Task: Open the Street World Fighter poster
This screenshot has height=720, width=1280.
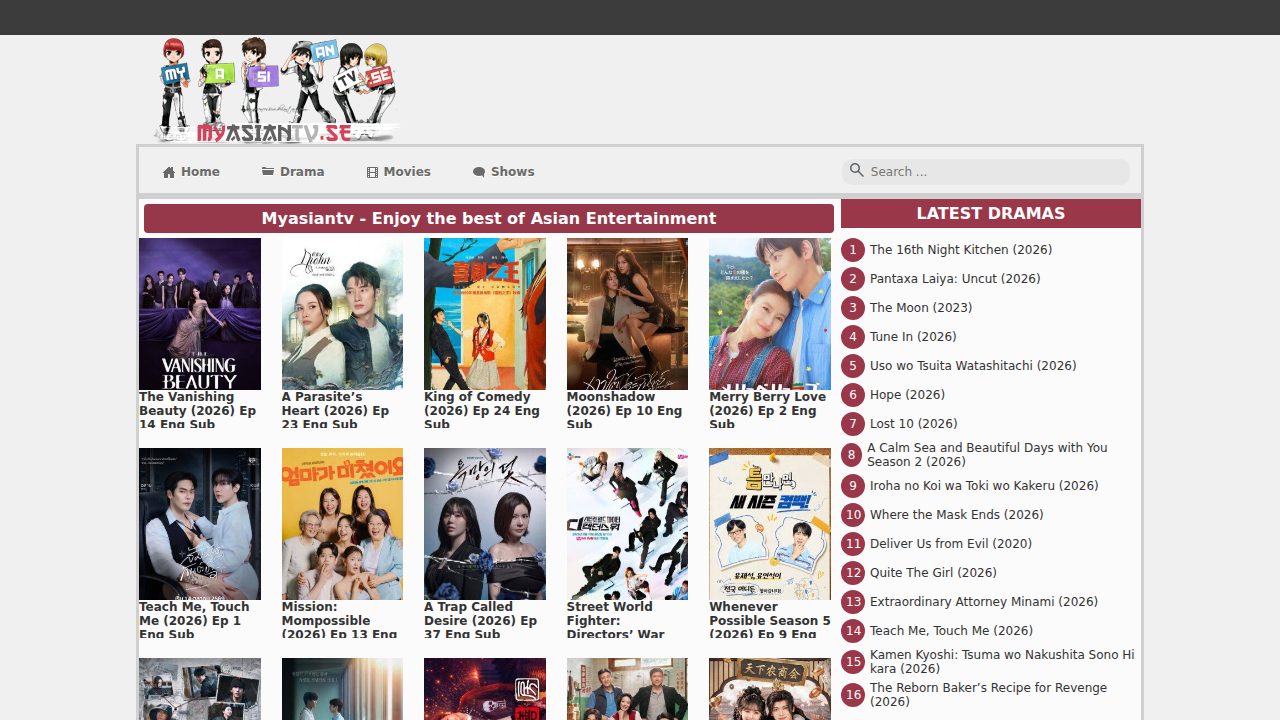Action: [627, 524]
